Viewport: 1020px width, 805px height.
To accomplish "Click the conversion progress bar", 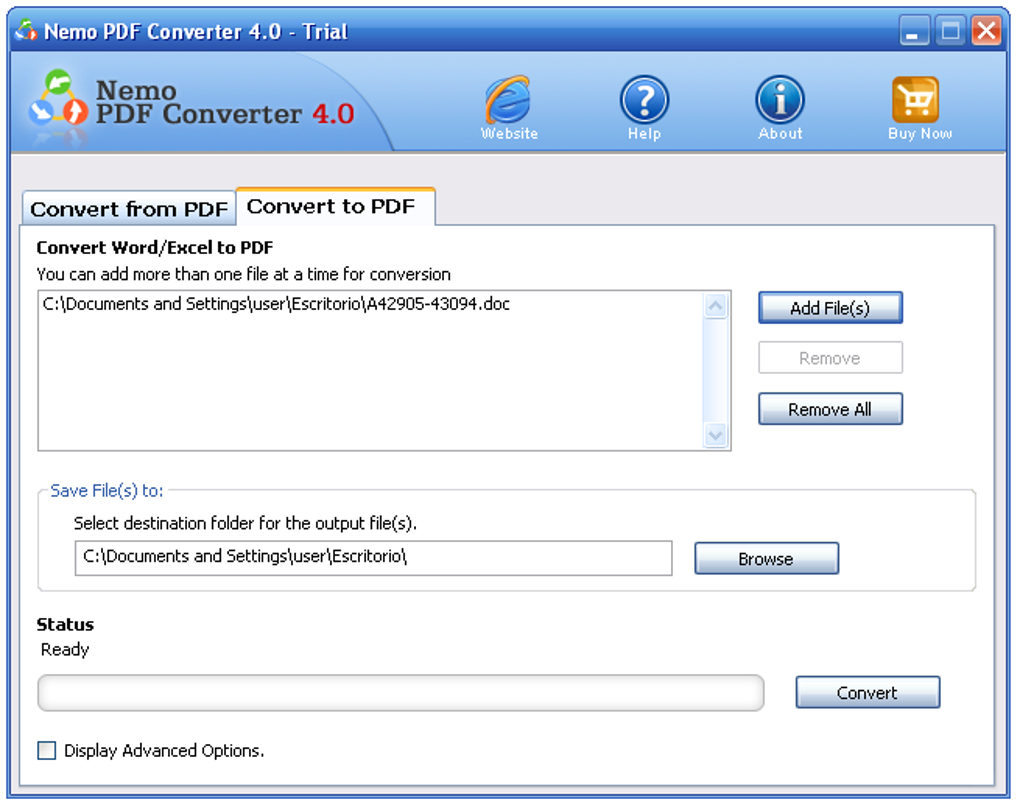I will (401, 693).
